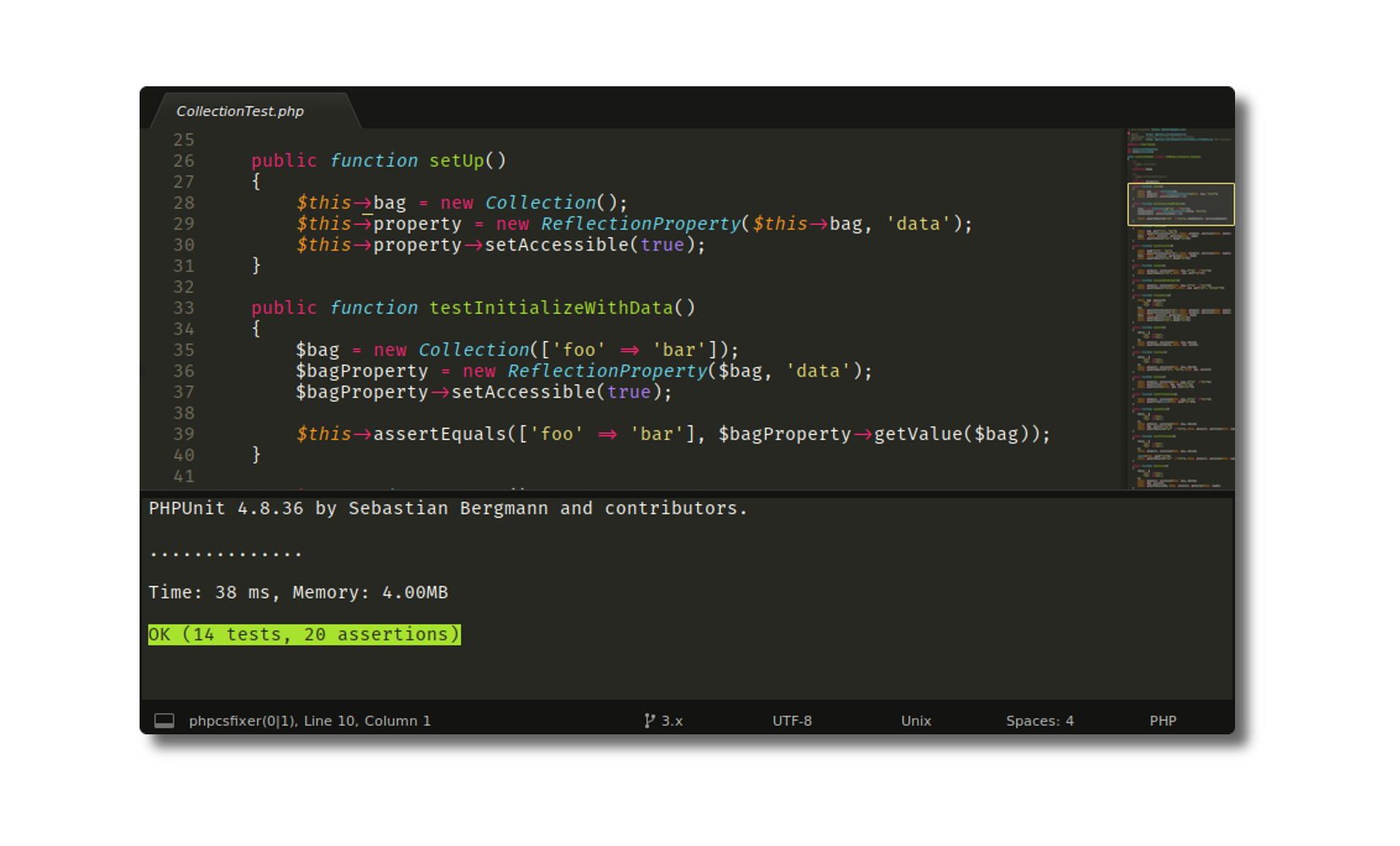
Task: Open the Spaces: 4 indentation menu
Action: click(1040, 721)
